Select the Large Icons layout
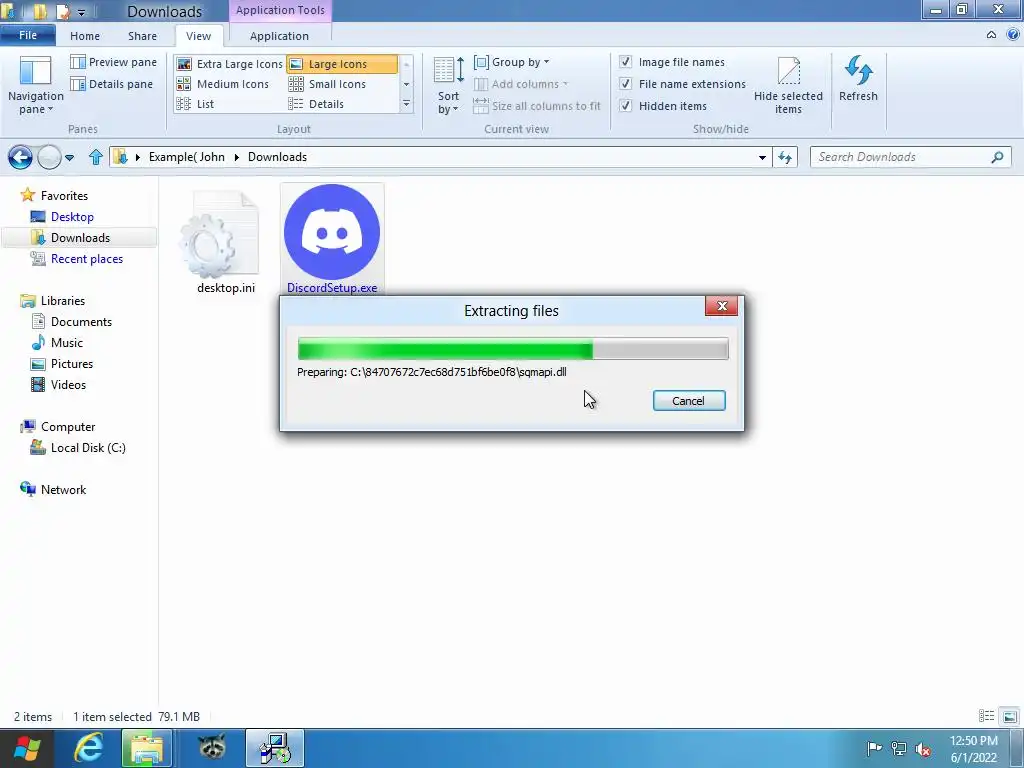 coord(342,64)
